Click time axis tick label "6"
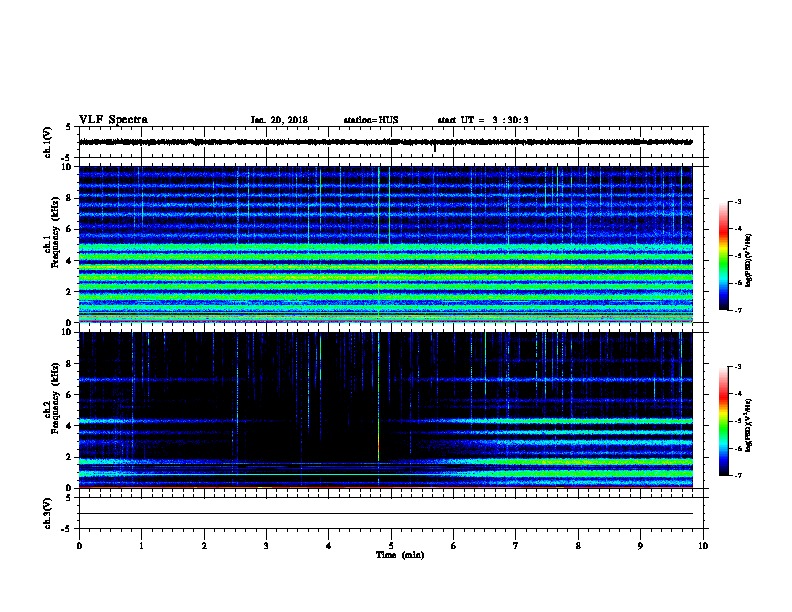This screenshot has width=792, height=612. [454, 546]
